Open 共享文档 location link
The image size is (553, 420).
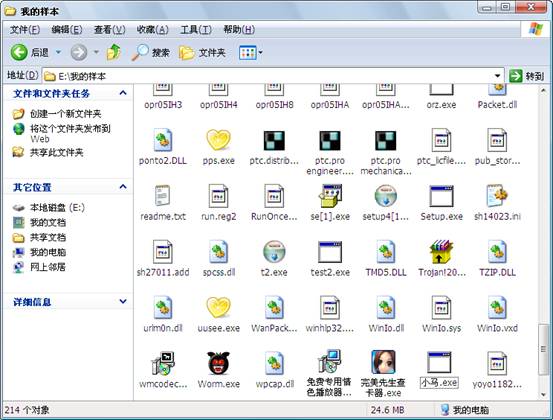48,237
